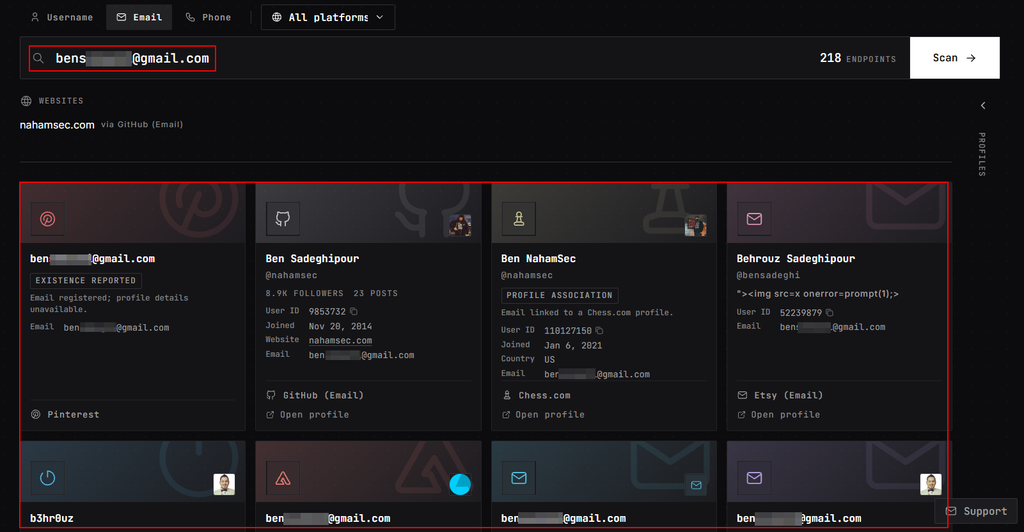The height and width of the screenshot is (532, 1024).
Task: Open the avatar on purple mail card
Action: pos(931,484)
